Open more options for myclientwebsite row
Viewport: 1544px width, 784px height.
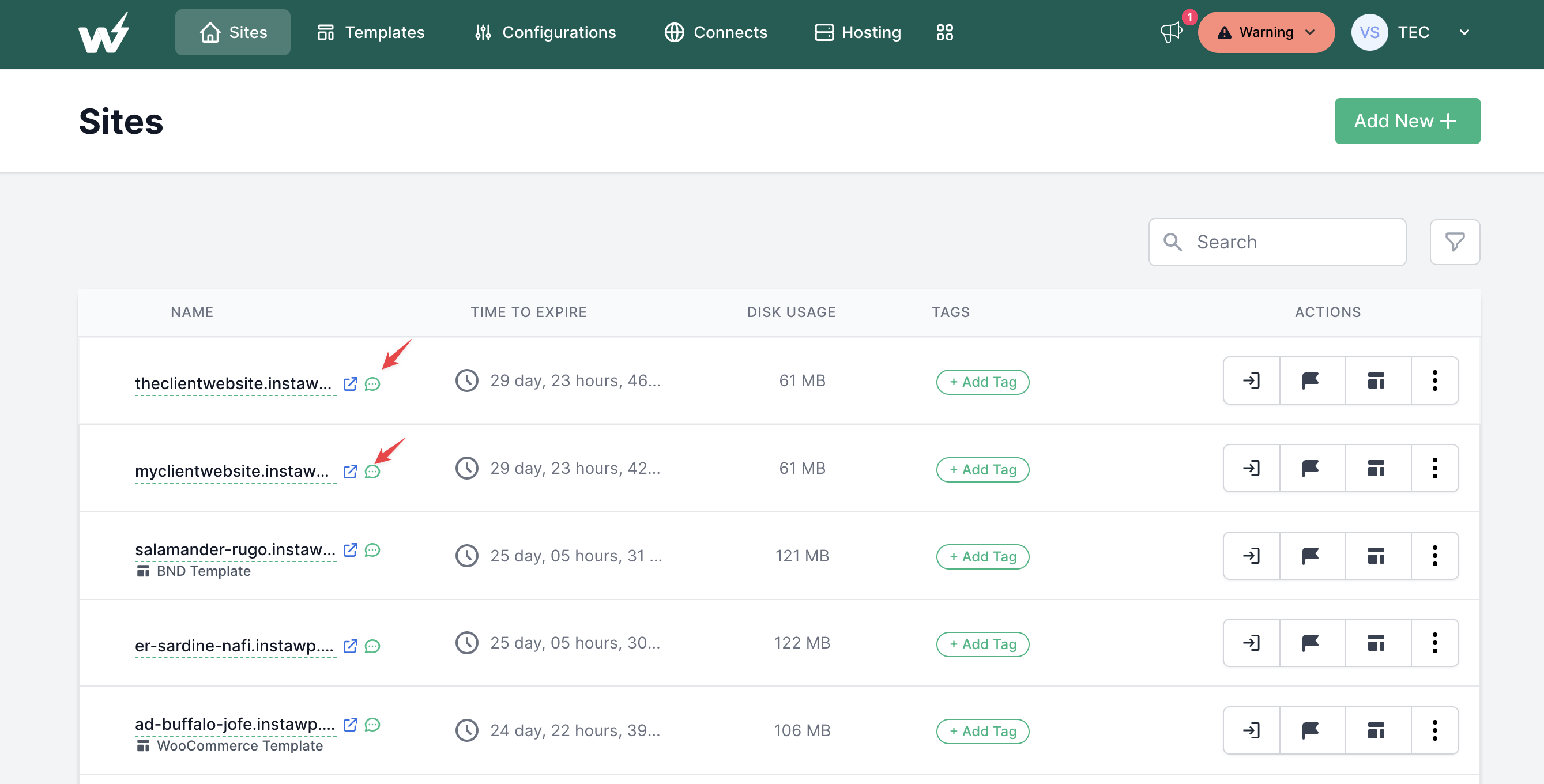1434,468
